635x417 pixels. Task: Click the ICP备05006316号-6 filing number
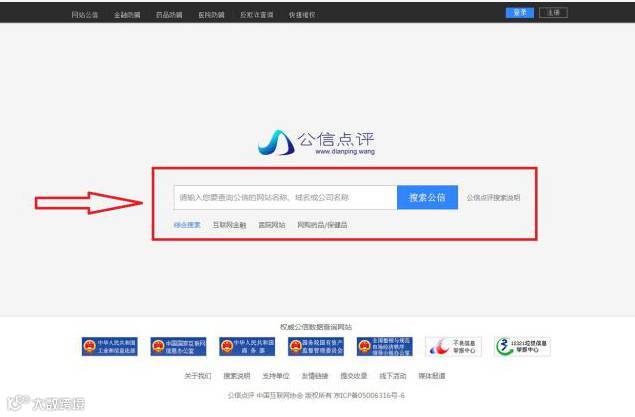click(369, 396)
